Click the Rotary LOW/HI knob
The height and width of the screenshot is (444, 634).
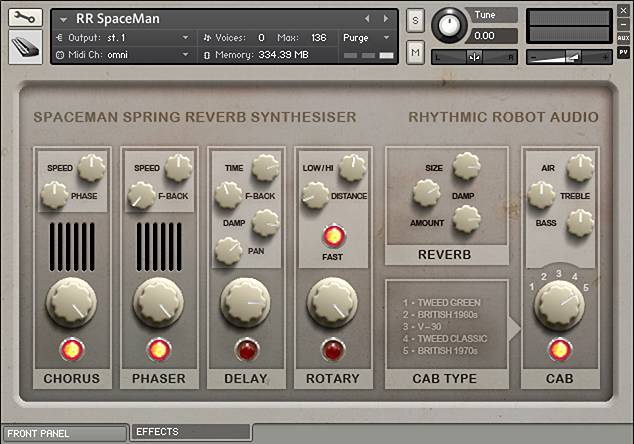click(353, 168)
